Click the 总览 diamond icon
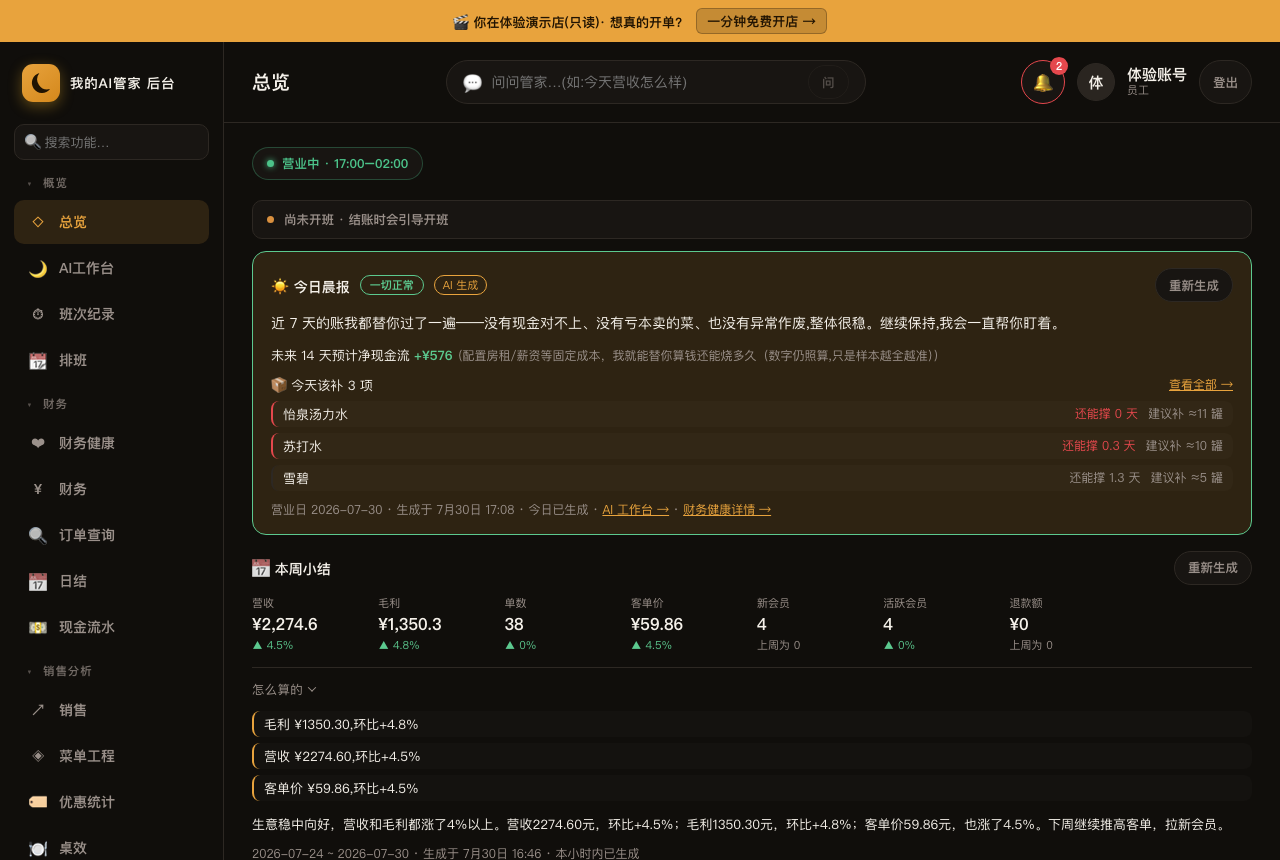This screenshot has width=1280, height=860. pos(38,222)
